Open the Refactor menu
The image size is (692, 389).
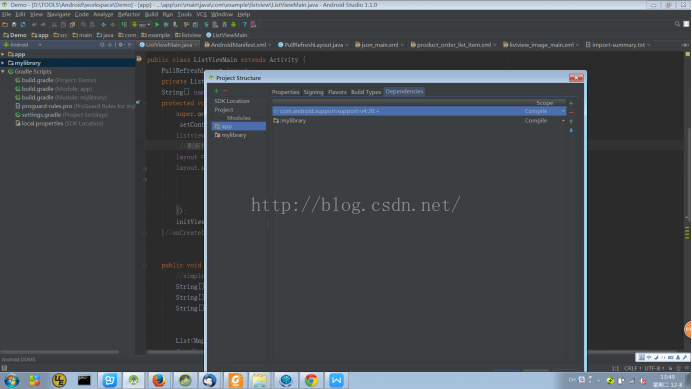[129, 14]
